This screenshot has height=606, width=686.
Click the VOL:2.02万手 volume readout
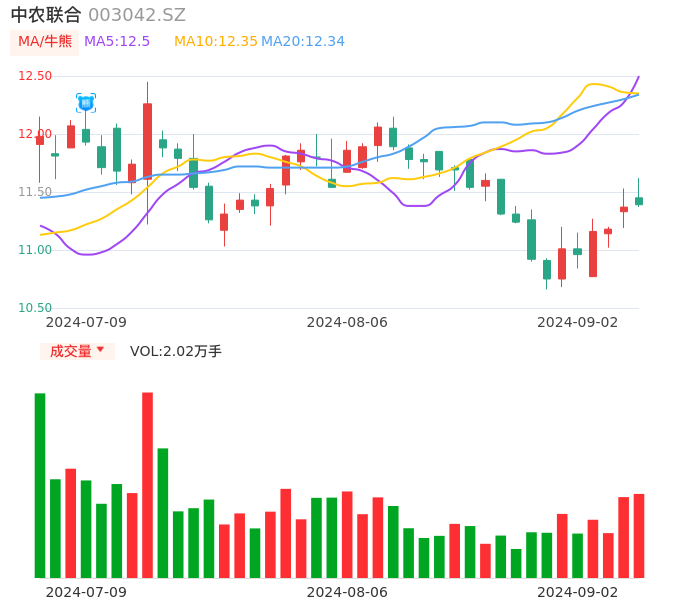point(176,351)
